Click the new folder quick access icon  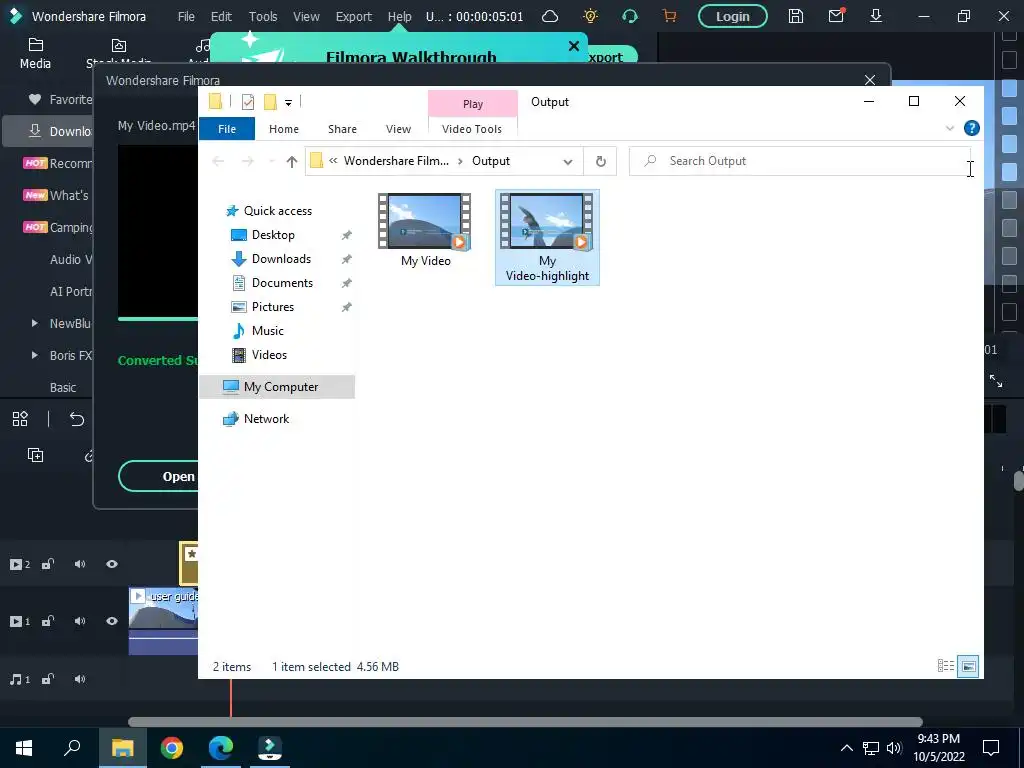[270, 102]
